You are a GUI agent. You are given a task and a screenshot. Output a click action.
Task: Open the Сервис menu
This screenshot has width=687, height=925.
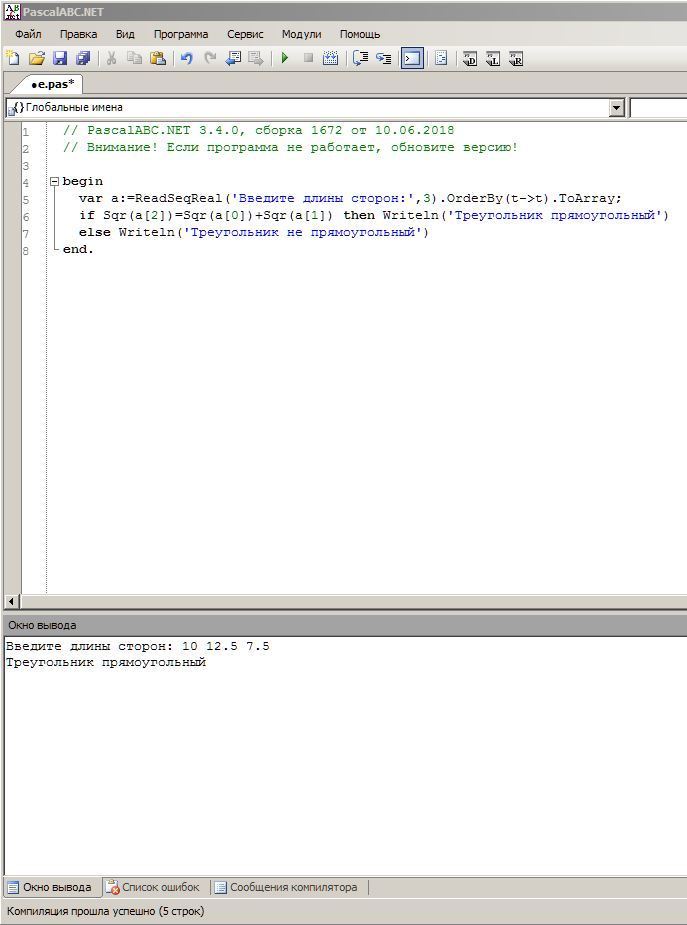(x=245, y=34)
